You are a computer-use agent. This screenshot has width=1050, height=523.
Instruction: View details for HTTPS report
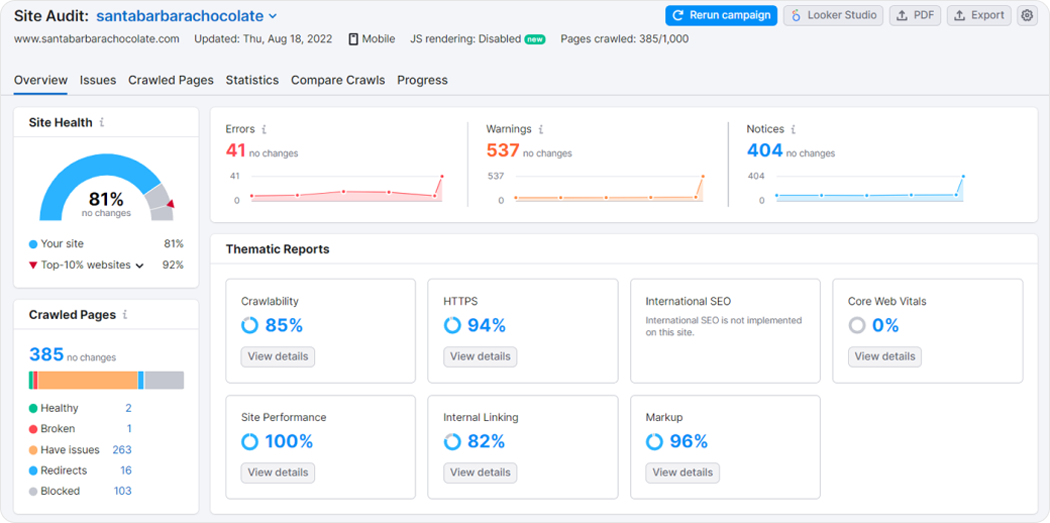[480, 357]
